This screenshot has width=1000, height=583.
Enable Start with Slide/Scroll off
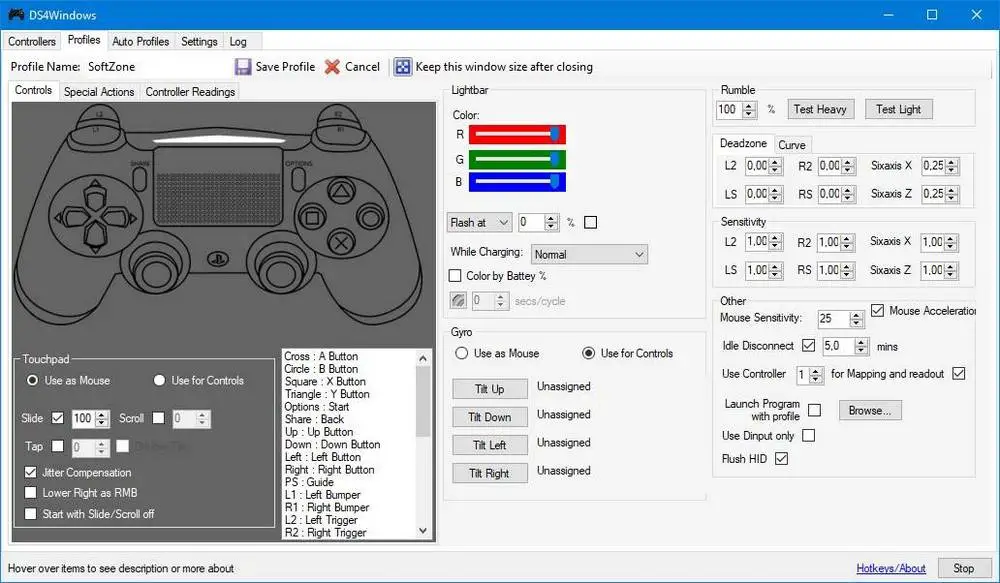[x=30, y=513]
